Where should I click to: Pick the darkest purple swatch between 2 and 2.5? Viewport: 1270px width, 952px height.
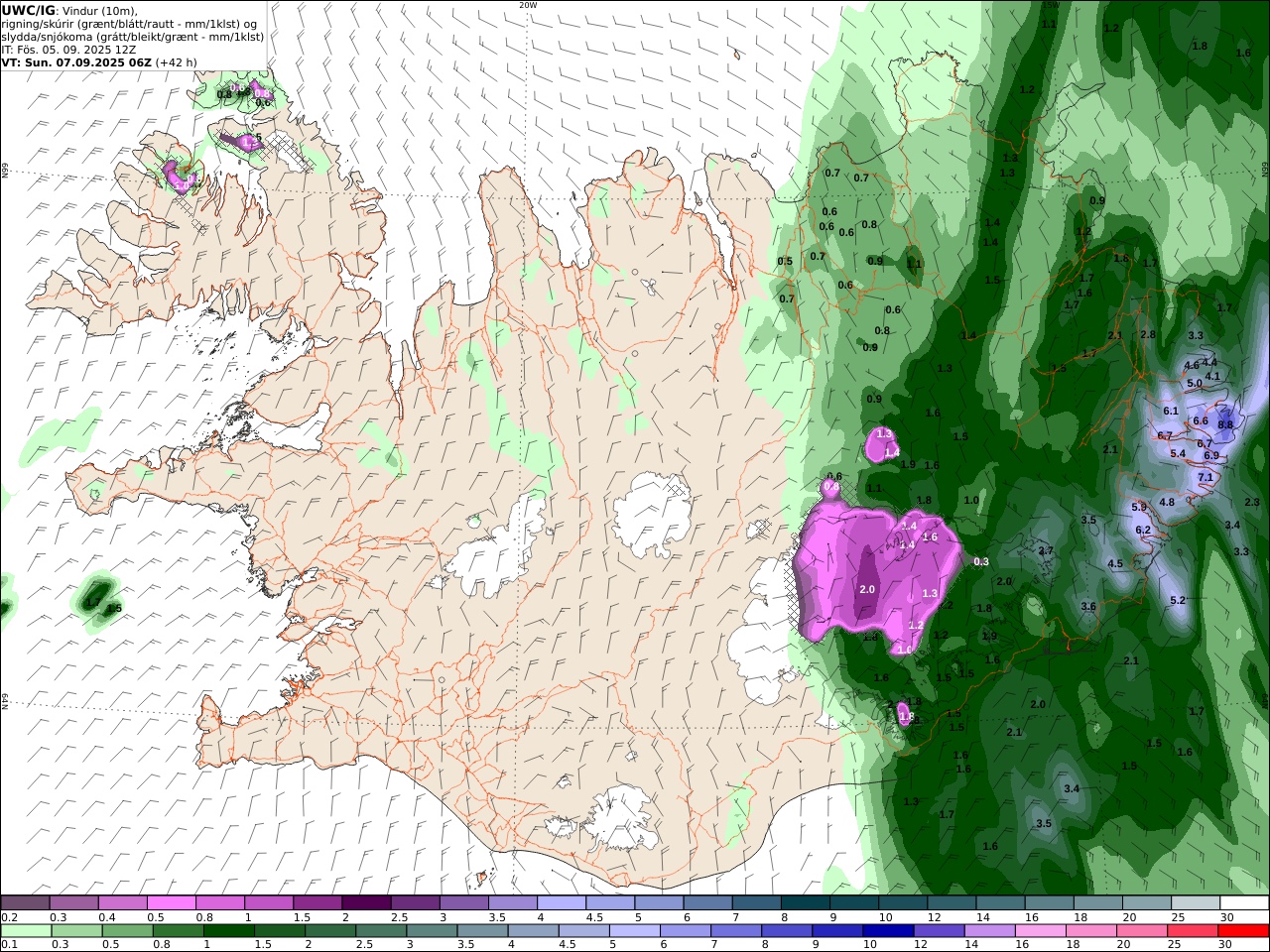[366, 903]
